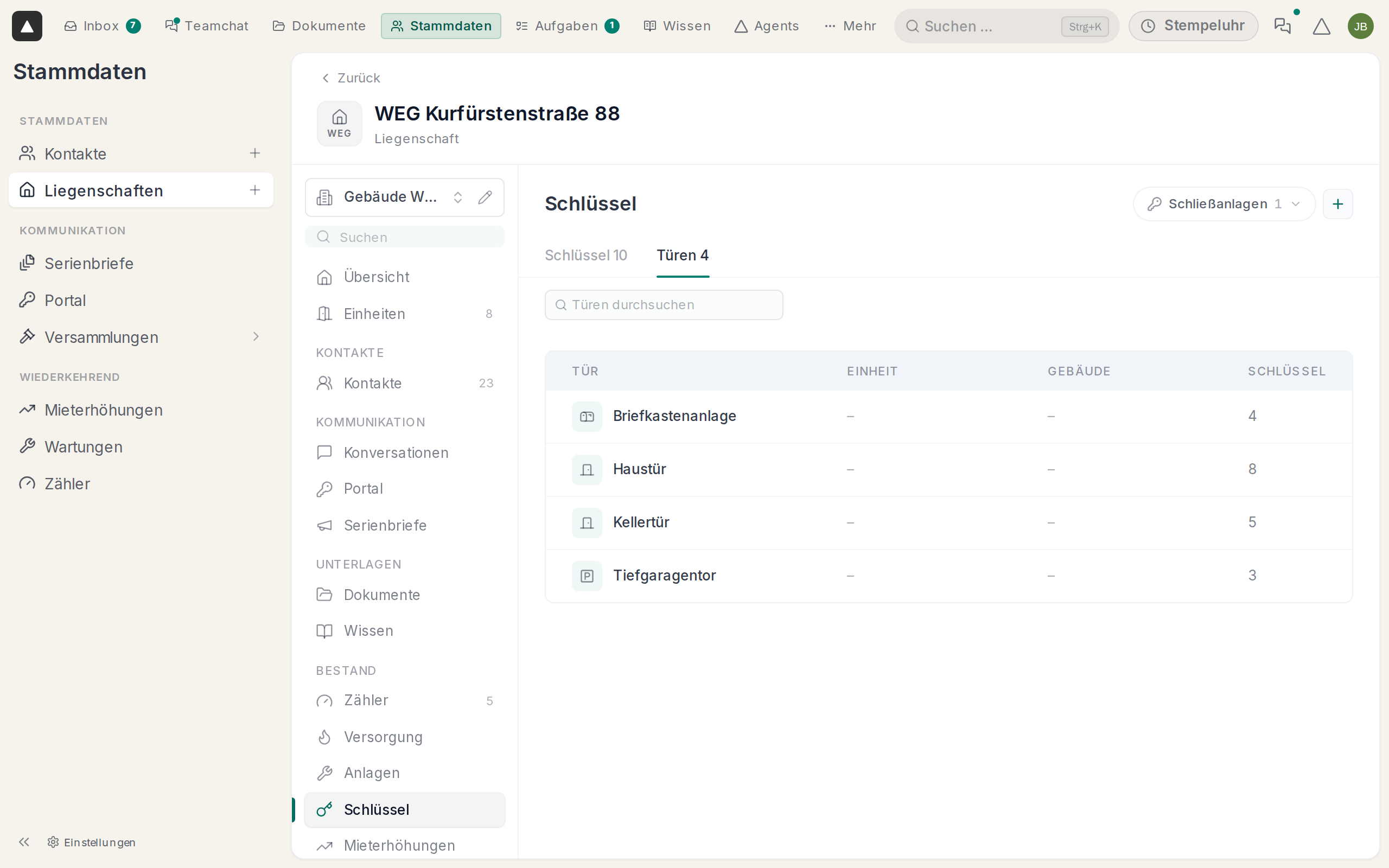1389x868 pixels.
Task: Open Teamchat in the top navigation
Action: [207, 26]
